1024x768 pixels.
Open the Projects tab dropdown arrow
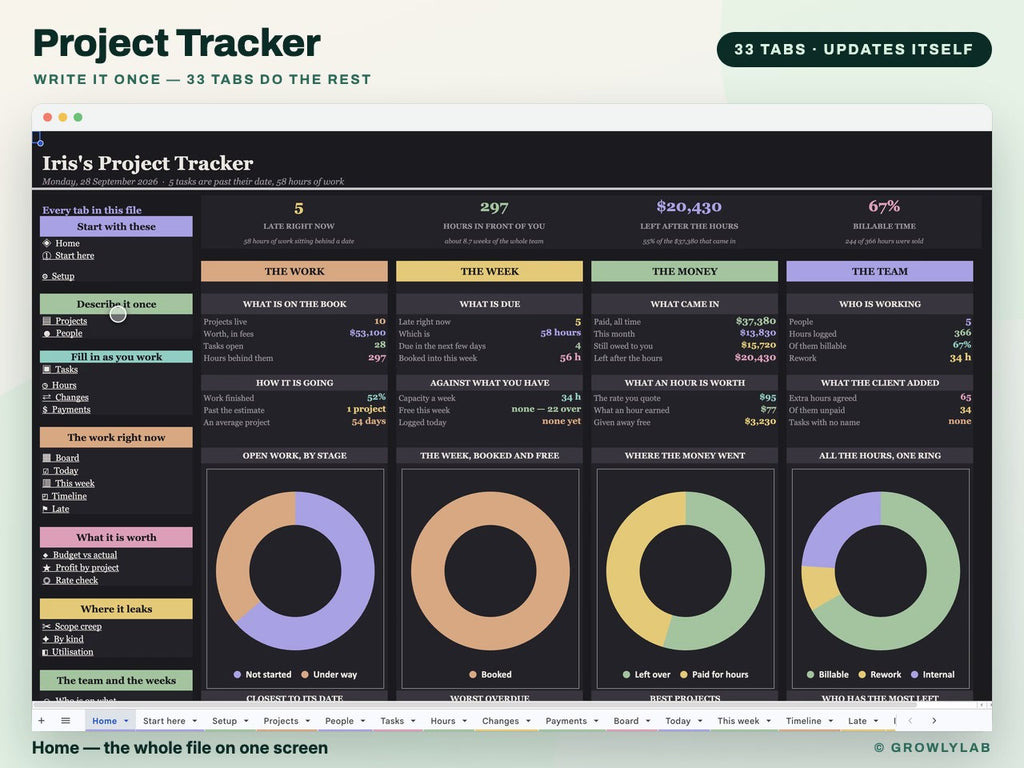[x=308, y=721]
